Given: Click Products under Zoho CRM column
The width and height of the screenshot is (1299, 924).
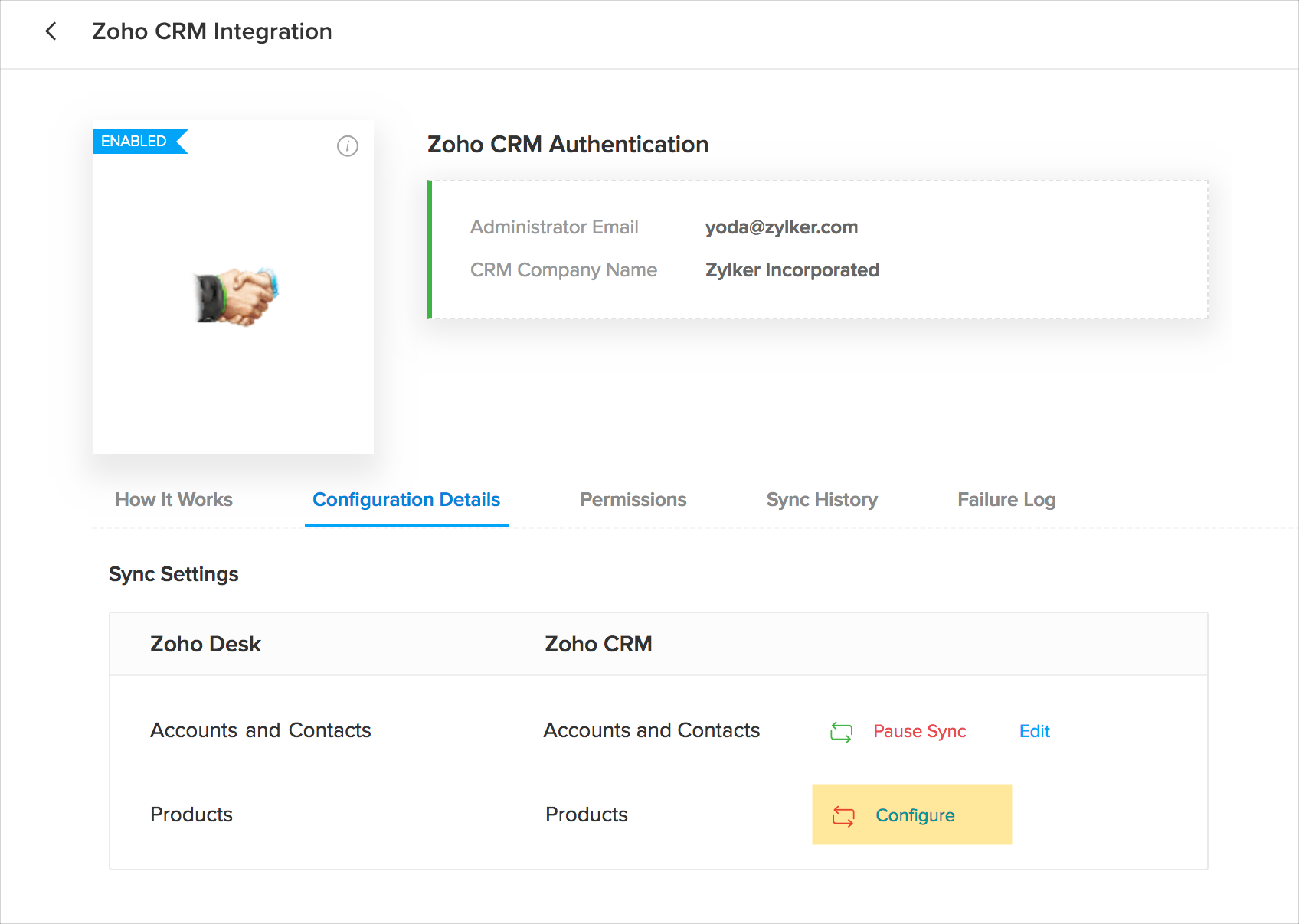Looking at the screenshot, I should 587,815.
